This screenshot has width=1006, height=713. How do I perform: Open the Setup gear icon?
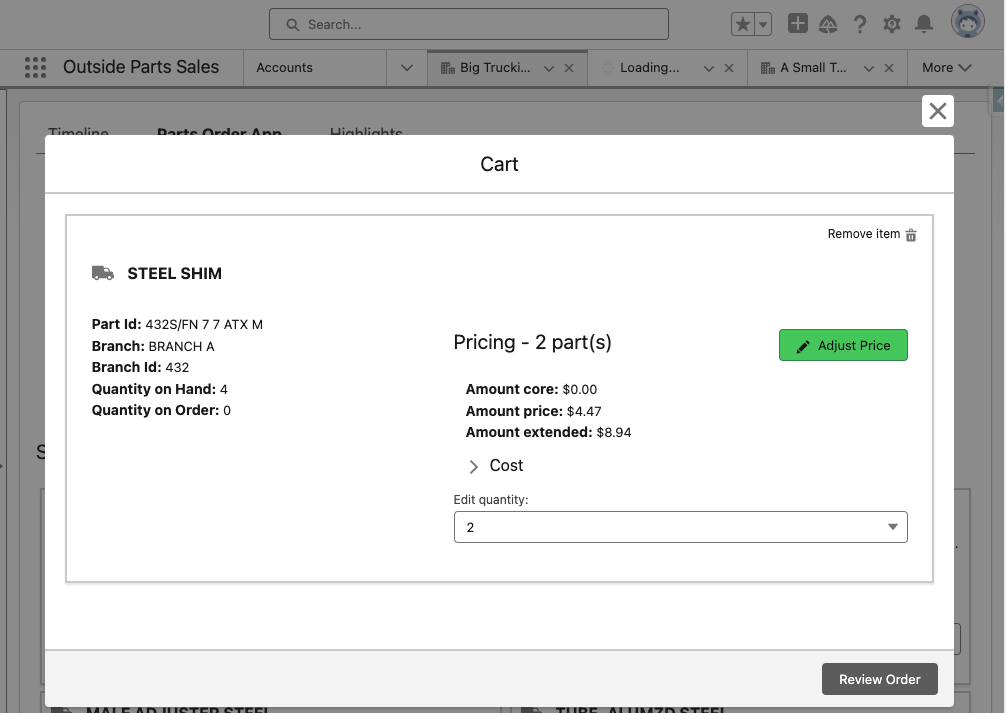(x=892, y=24)
